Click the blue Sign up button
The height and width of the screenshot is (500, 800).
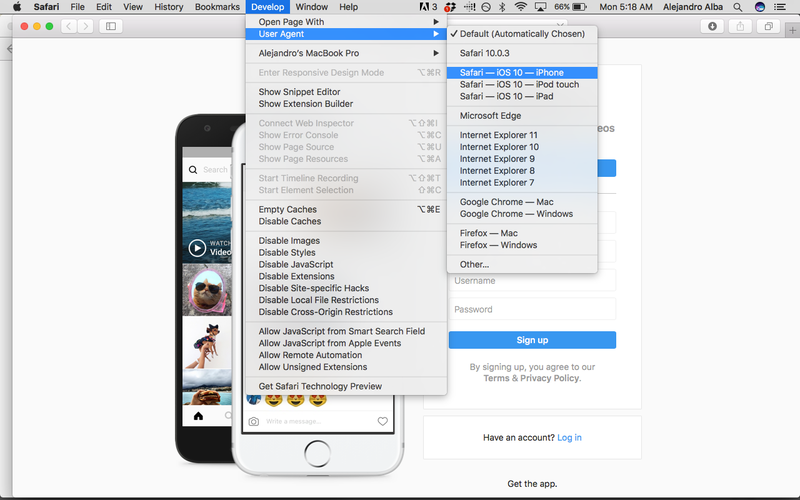point(532,340)
